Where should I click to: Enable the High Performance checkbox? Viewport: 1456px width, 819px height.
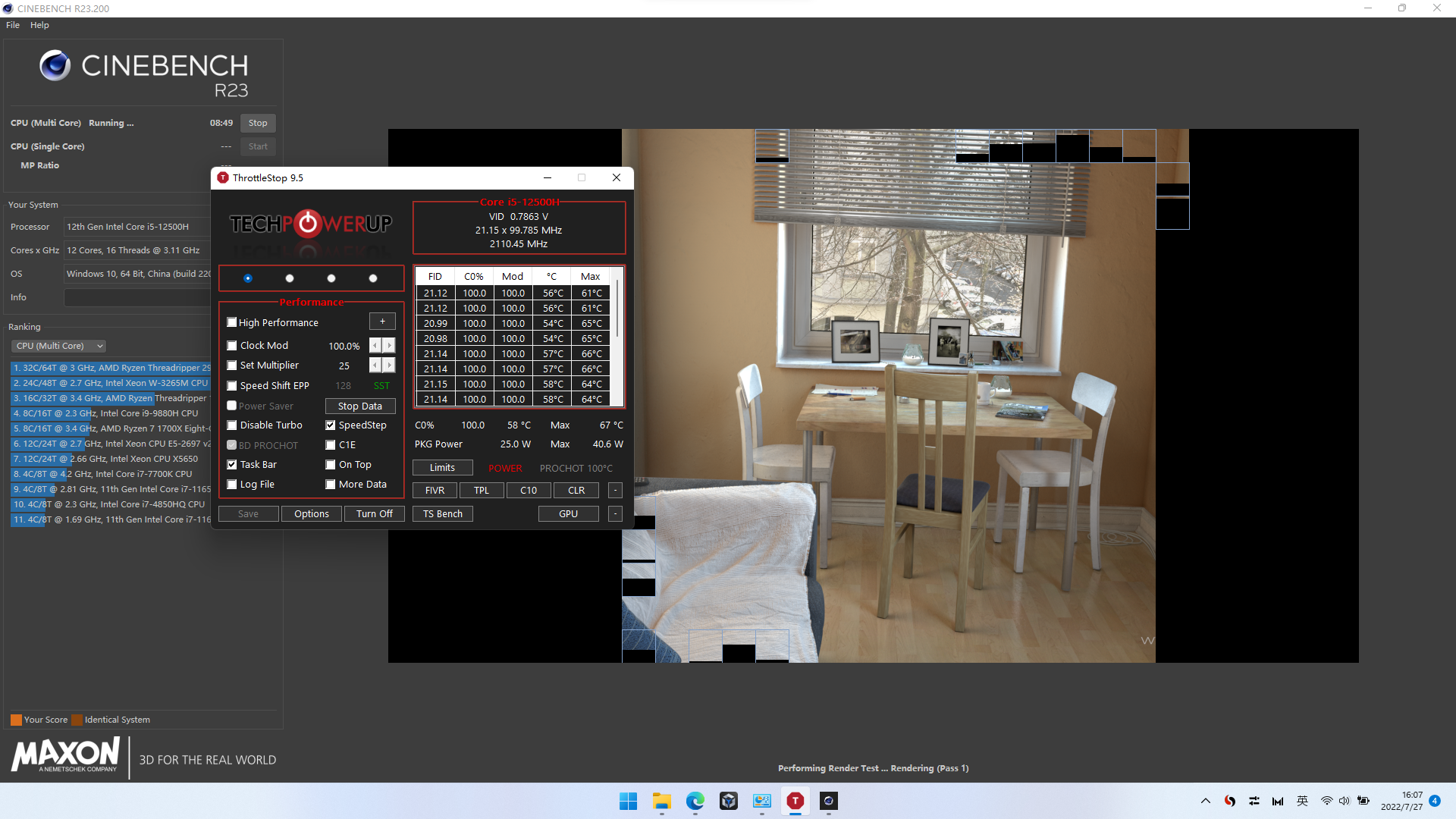232,322
